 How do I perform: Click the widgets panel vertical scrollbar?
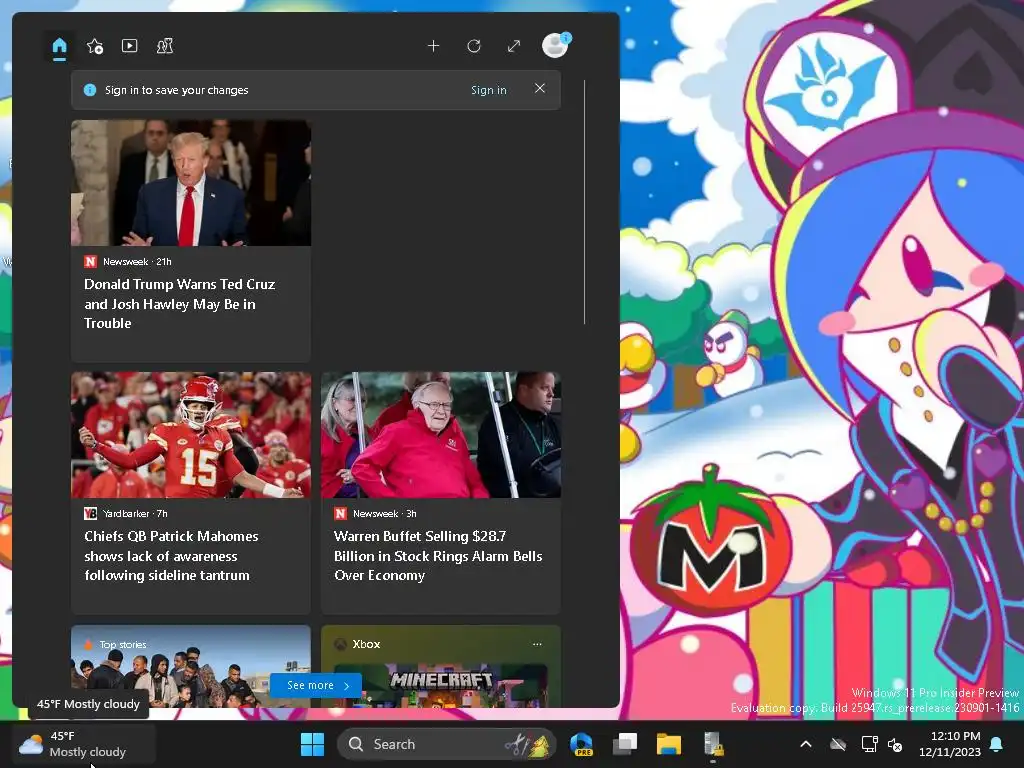584,202
